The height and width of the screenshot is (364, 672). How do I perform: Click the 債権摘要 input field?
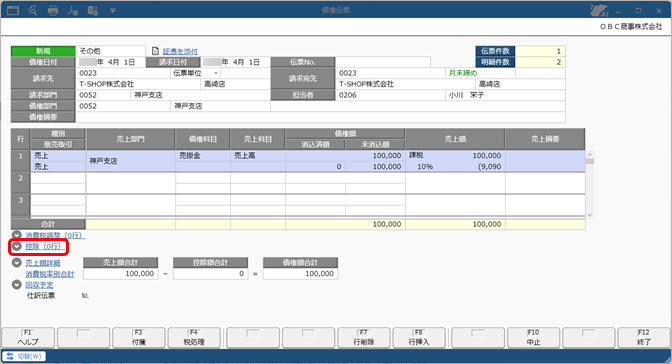pos(320,117)
